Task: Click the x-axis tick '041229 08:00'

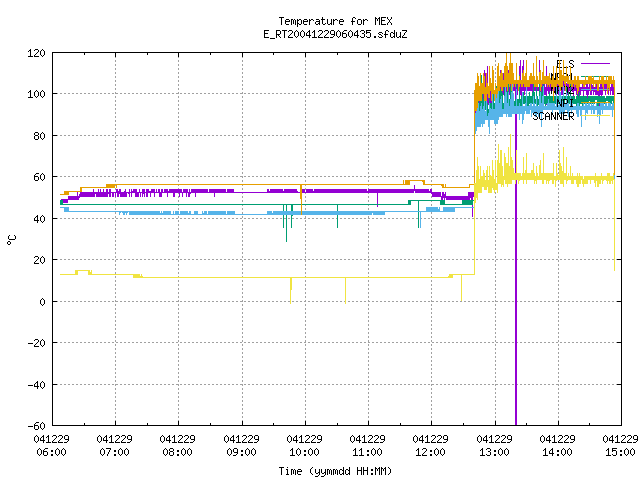Action: pyautogui.click(x=178, y=445)
